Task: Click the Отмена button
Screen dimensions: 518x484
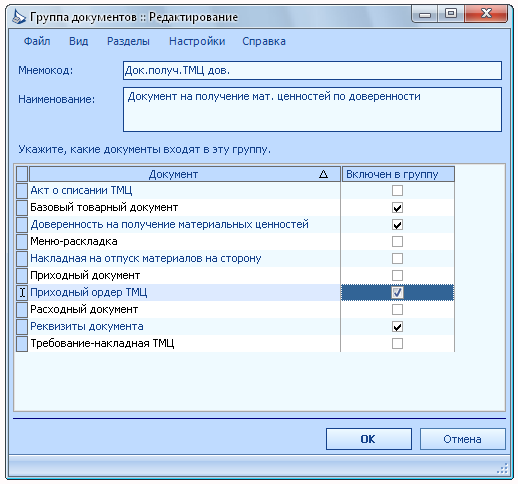Action: pyautogui.click(x=462, y=439)
